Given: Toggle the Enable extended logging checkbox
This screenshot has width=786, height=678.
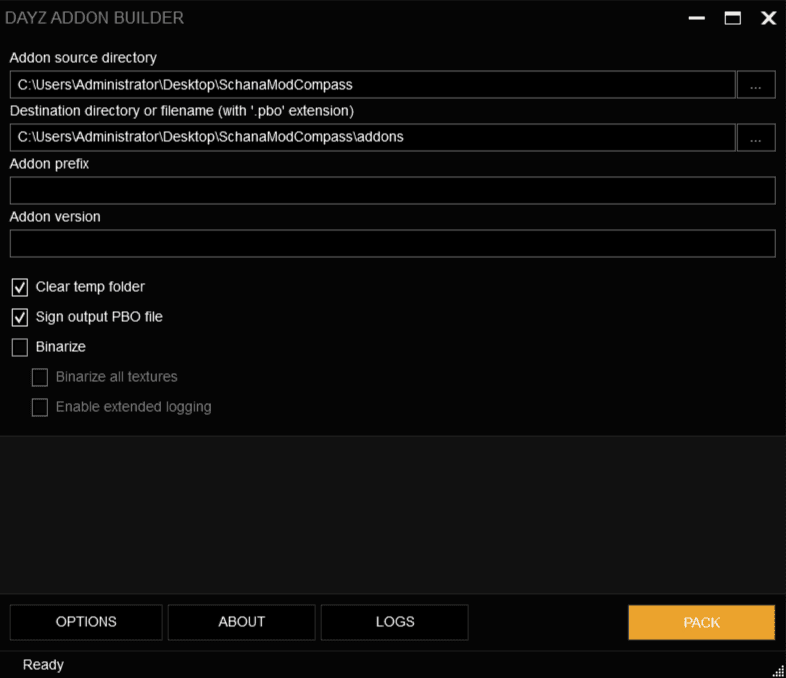Looking at the screenshot, I should 40,408.
